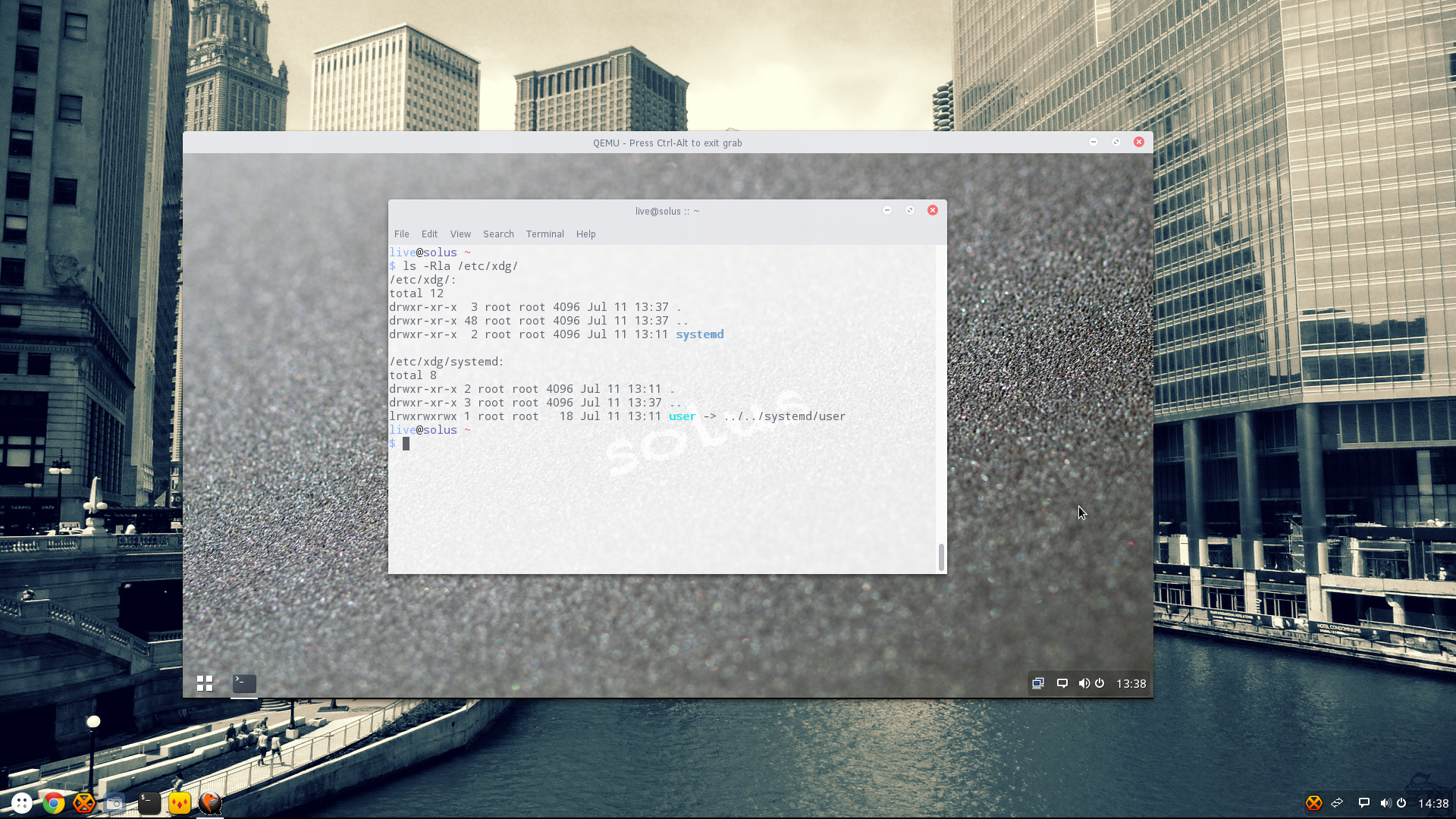Open the black terminal app in the host dock
Screen dimensions: 1456x819
pos(149,803)
